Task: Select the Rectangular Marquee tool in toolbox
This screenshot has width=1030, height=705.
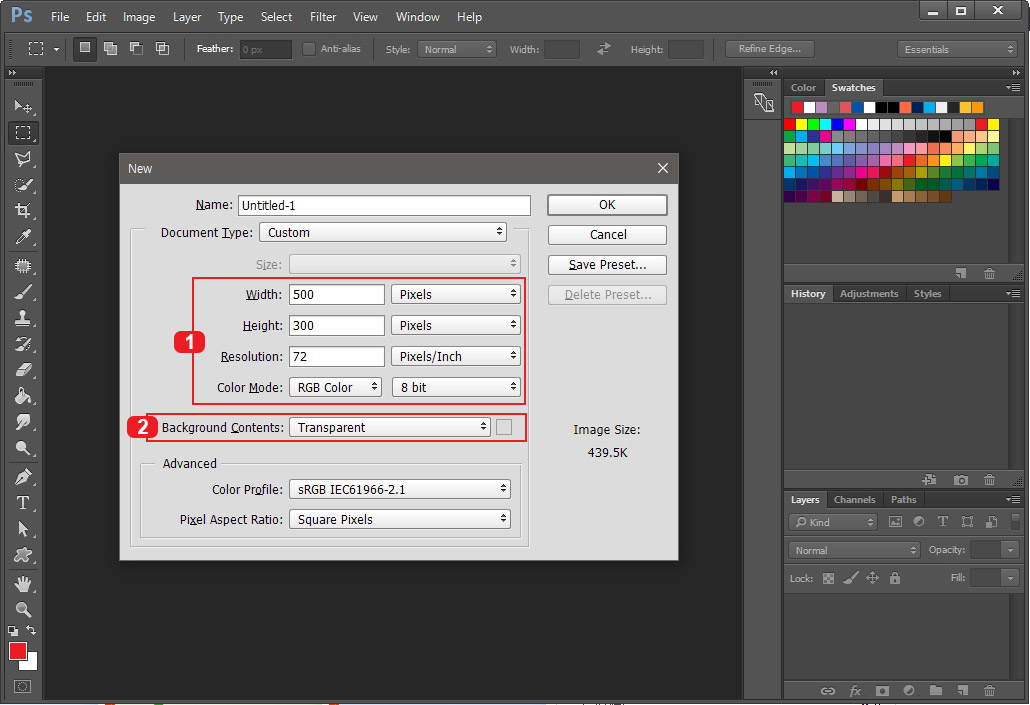Action: pos(23,133)
